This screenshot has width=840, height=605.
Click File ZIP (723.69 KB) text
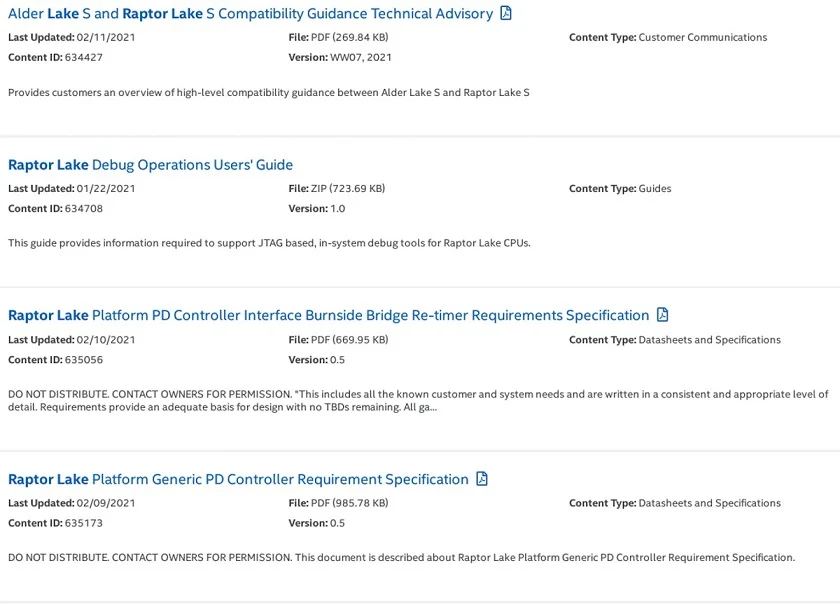coord(337,188)
